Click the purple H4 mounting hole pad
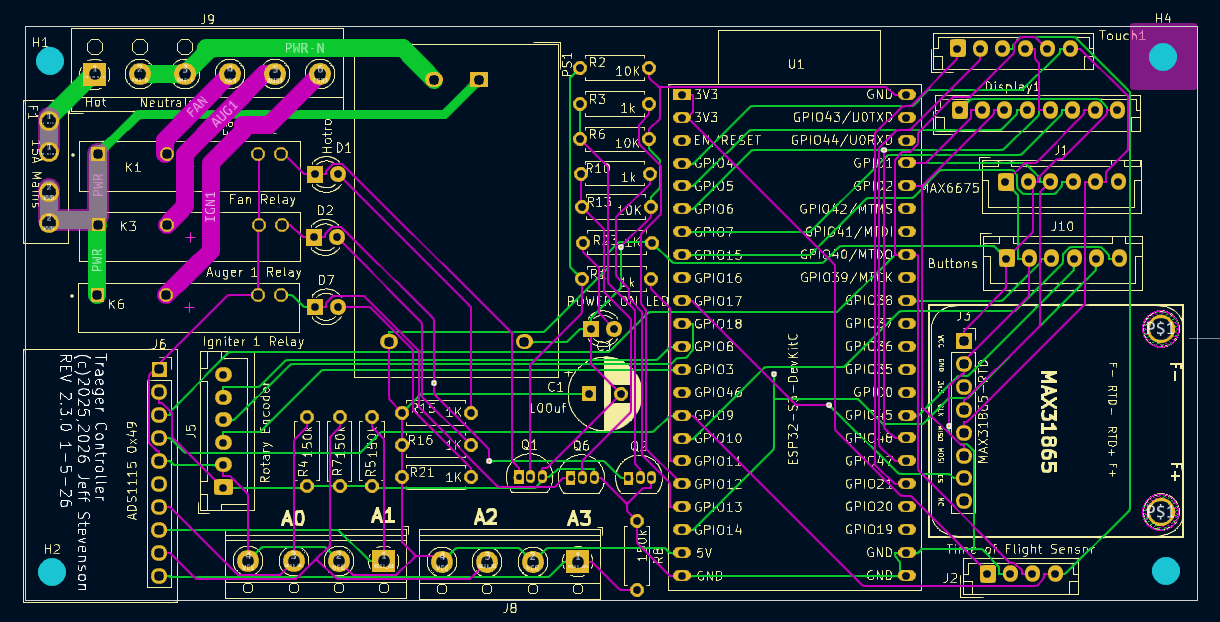This screenshot has width=1220, height=622. [x=1162, y=58]
